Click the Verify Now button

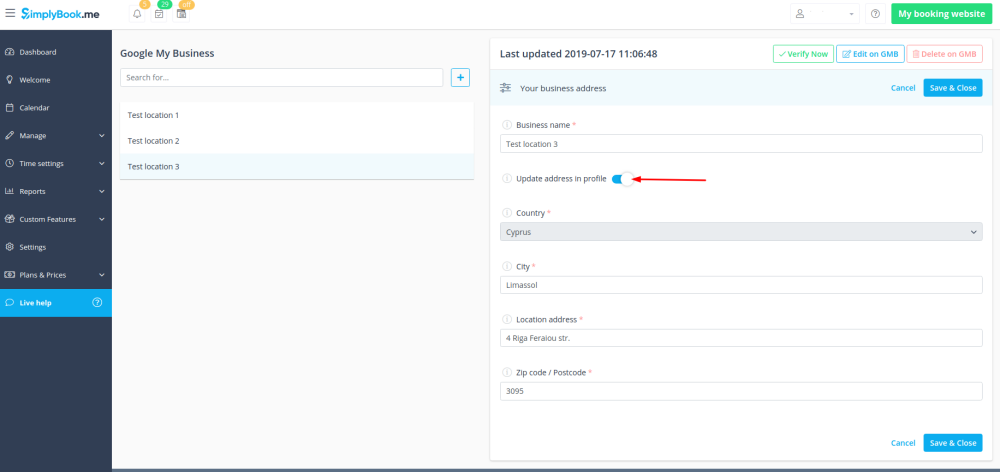(x=803, y=54)
